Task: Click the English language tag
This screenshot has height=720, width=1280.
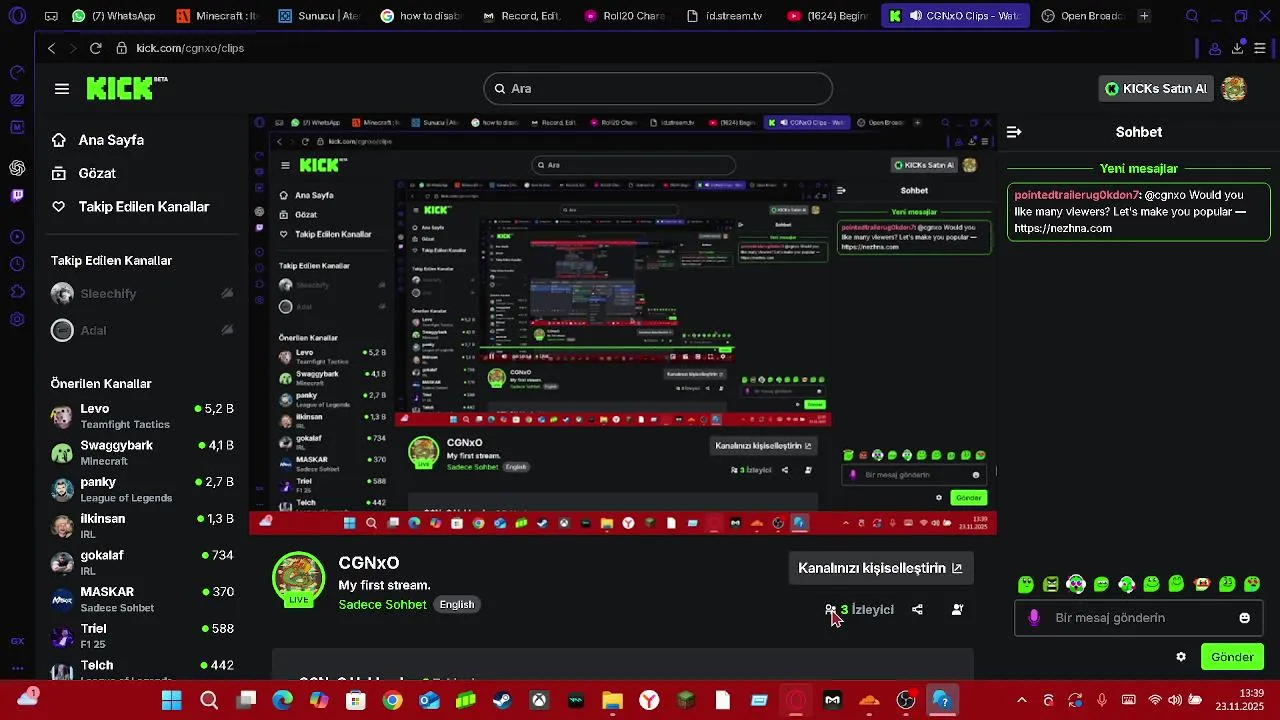Action: tap(456, 604)
